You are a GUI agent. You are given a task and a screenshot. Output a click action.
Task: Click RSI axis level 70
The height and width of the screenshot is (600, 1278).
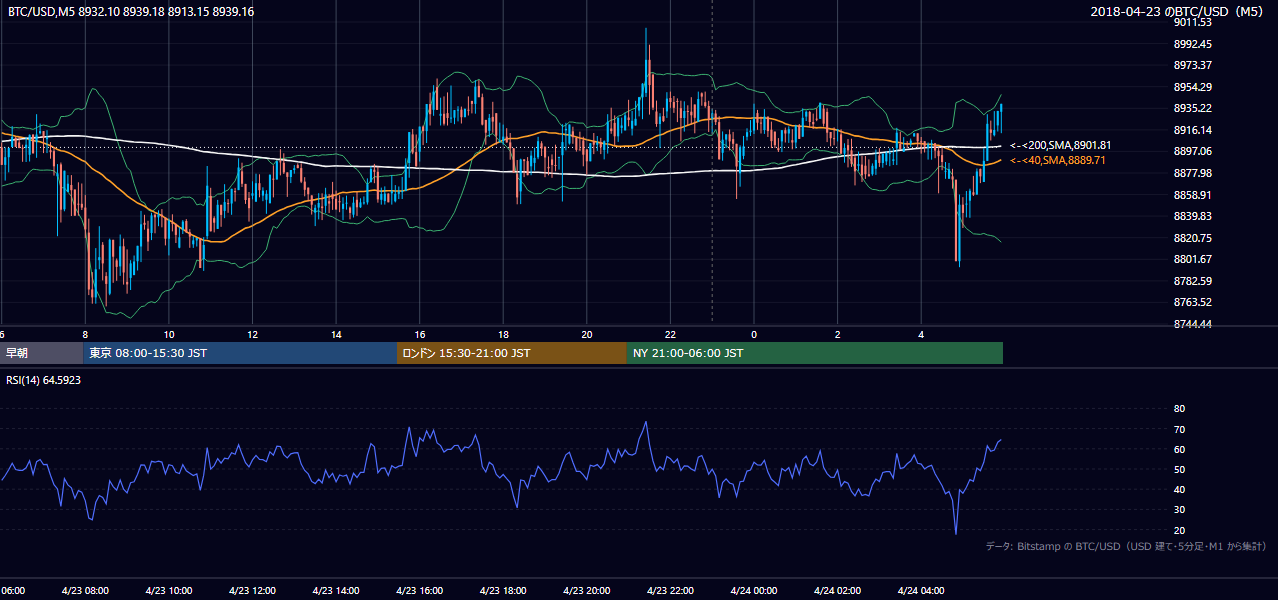pos(1179,429)
